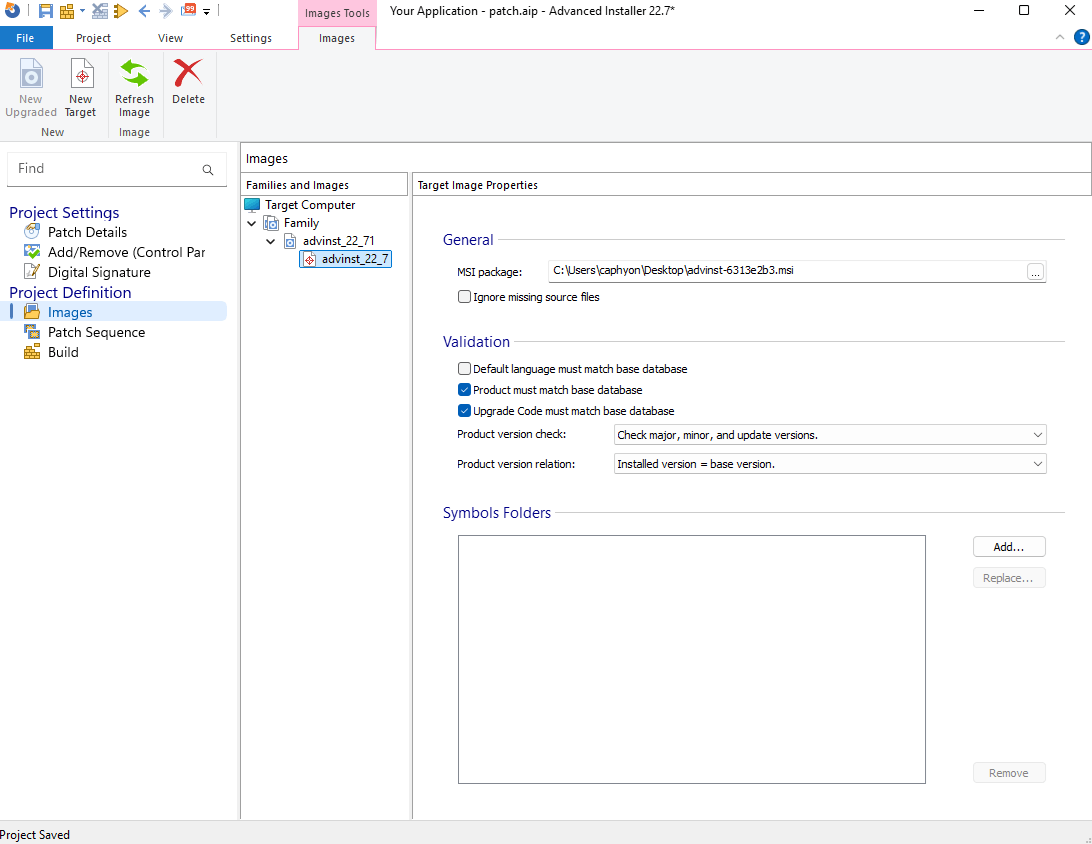Check Default language must match base database

pos(464,369)
